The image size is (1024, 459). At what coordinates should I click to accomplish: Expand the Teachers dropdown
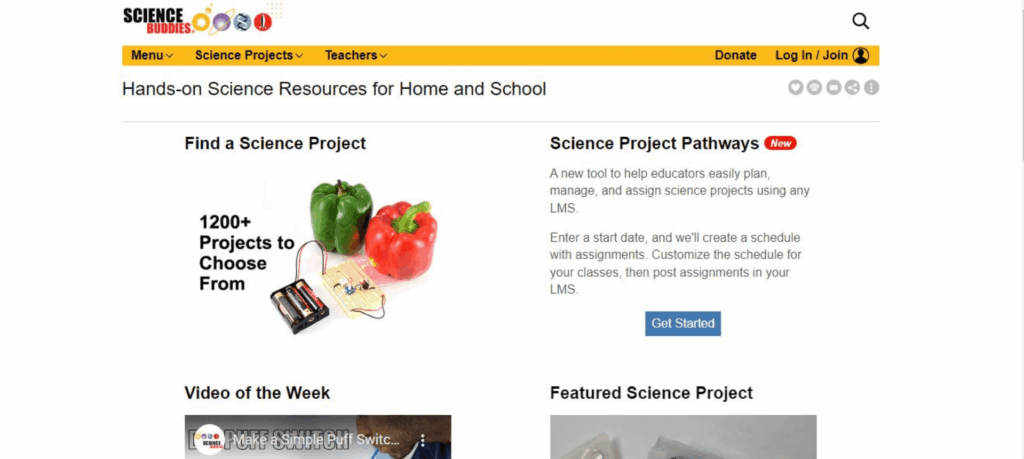pyautogui.click(x=356, y=56)
